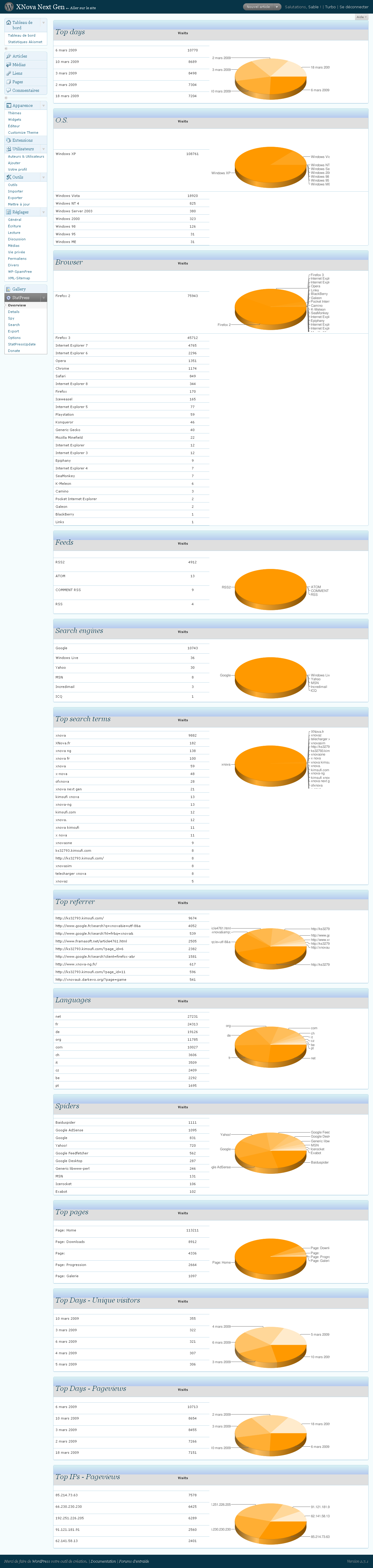The width and height of the screenshot is (373, 1568).
Task: Go to Widgets under Apparence
Action: click(14, 119)
